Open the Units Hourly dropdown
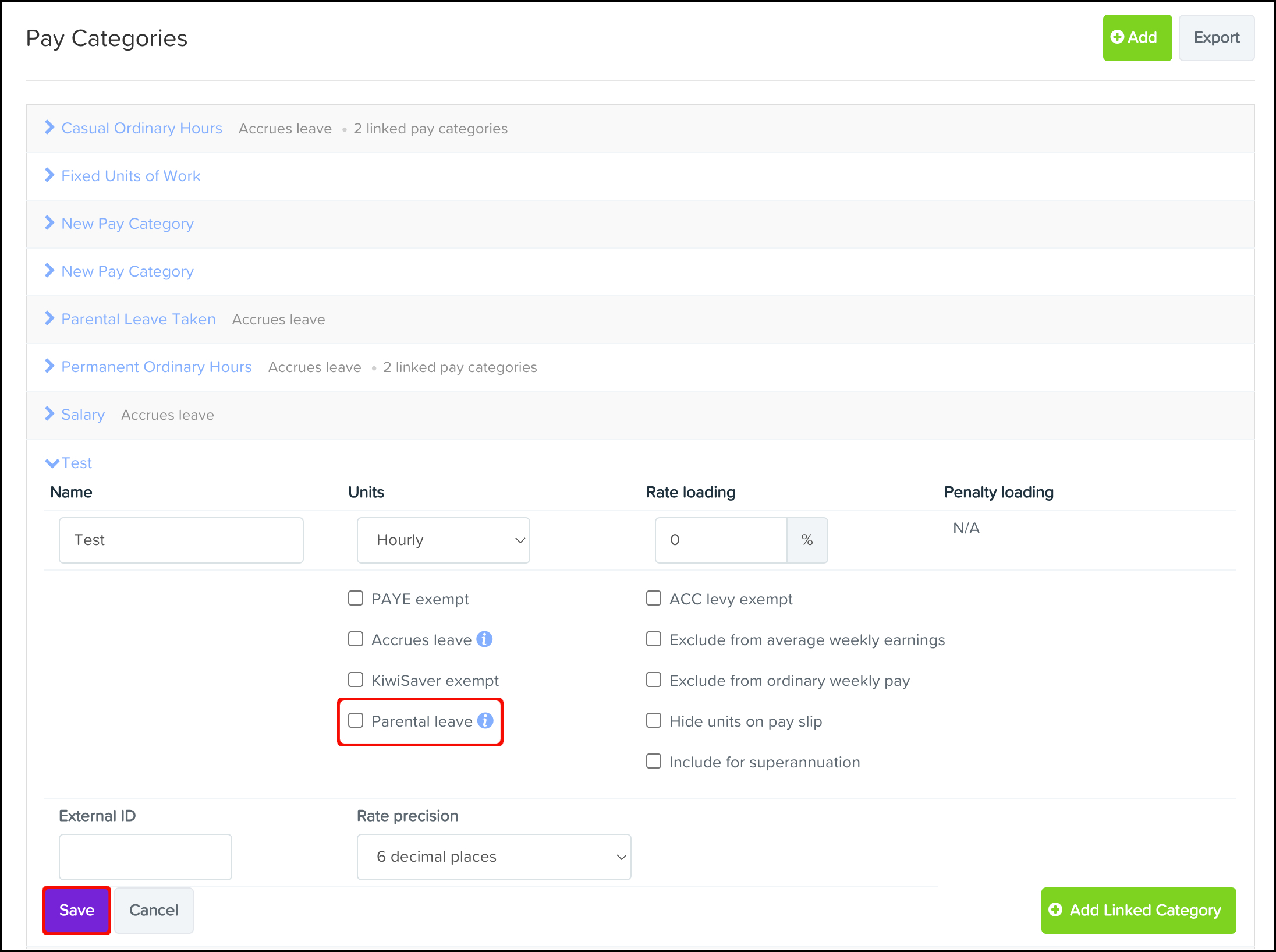Viewport: 1276px width, 952px height. (444, 540)
